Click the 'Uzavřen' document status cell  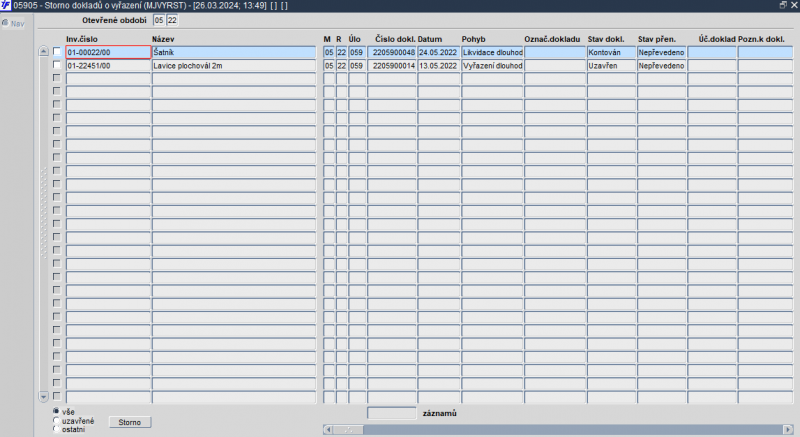pos(611,65)
